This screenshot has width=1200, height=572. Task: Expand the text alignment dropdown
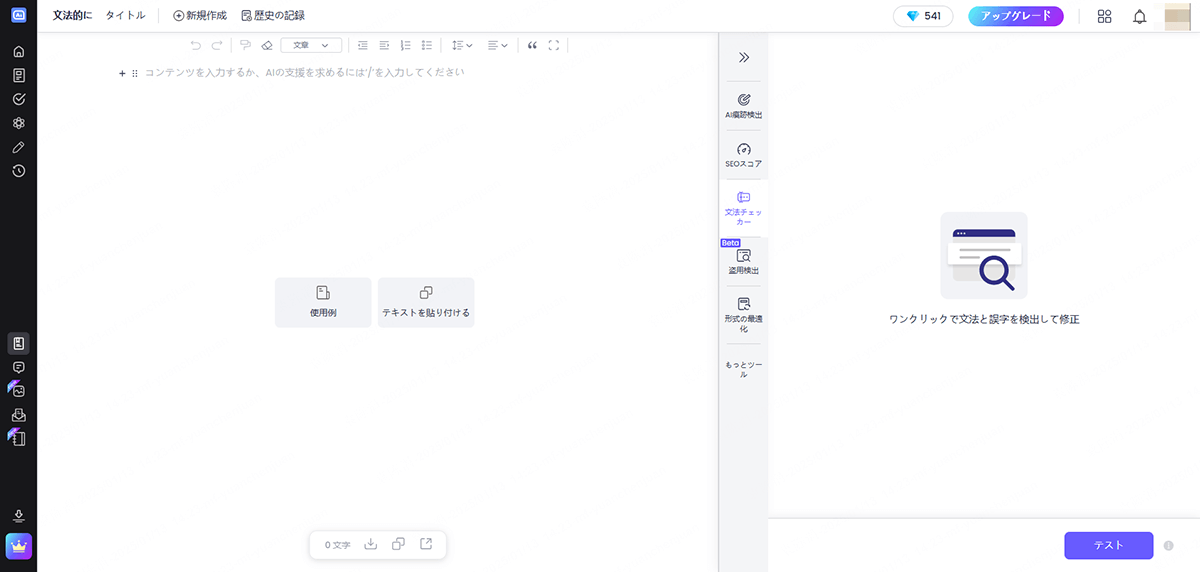[498, 45]
